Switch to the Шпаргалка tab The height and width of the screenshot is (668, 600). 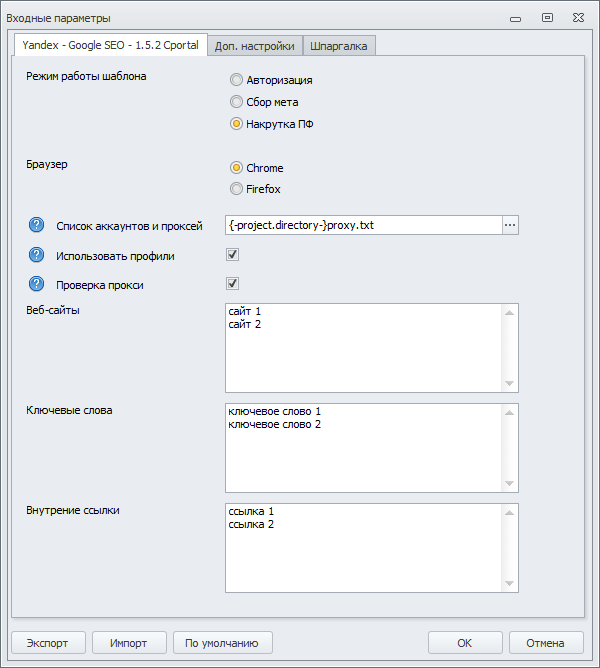click(338, 46)
